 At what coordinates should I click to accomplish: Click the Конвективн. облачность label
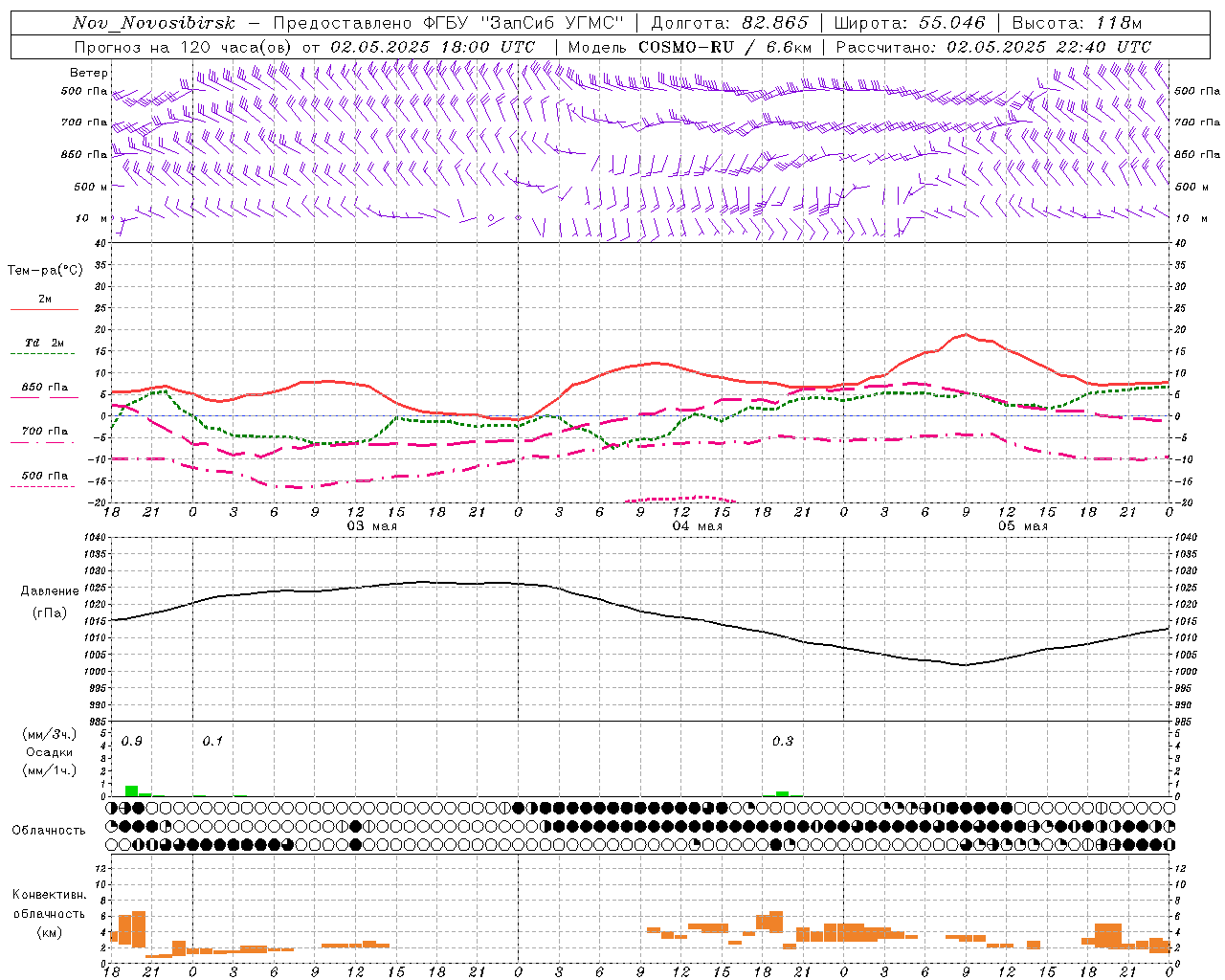click(49, 913)
